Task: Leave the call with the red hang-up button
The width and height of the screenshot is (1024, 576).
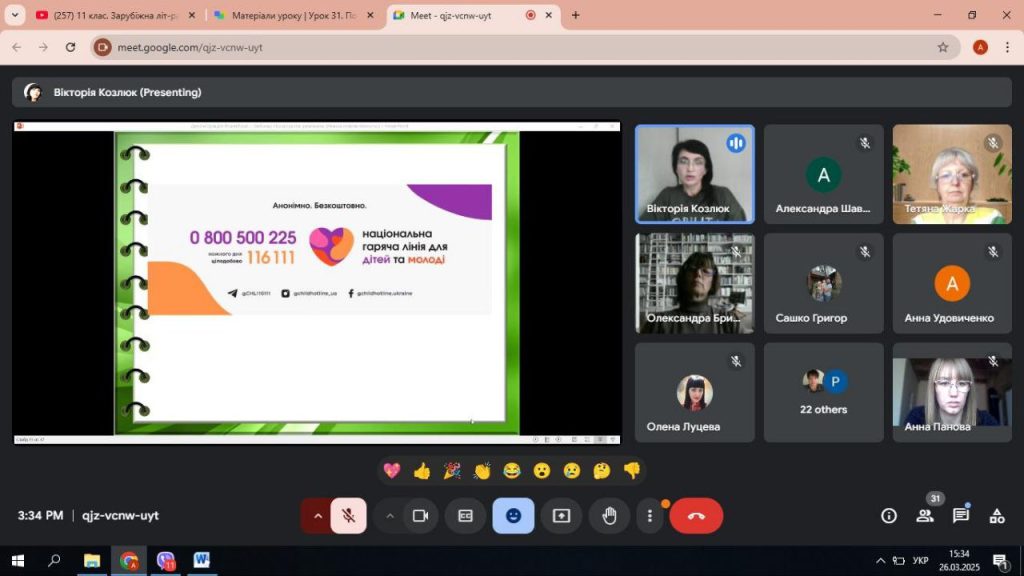Action: click(696, 516)
